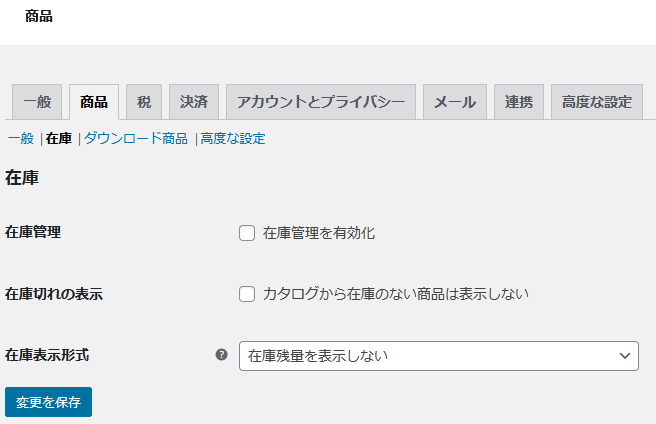This screenshot has width=656, height=424.
Task: Open the 在庫残量を表示しない dropdown
Action: 438,356
